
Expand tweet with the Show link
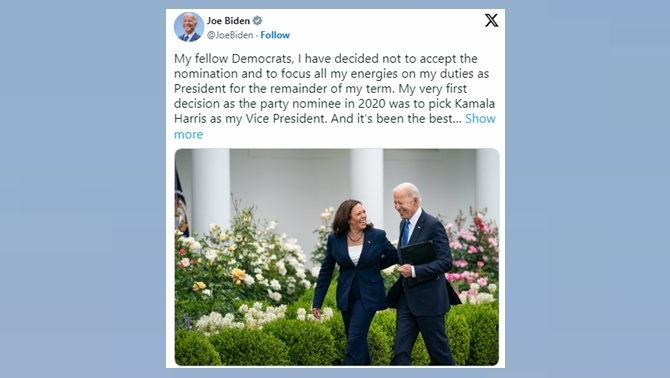[480, 118]
